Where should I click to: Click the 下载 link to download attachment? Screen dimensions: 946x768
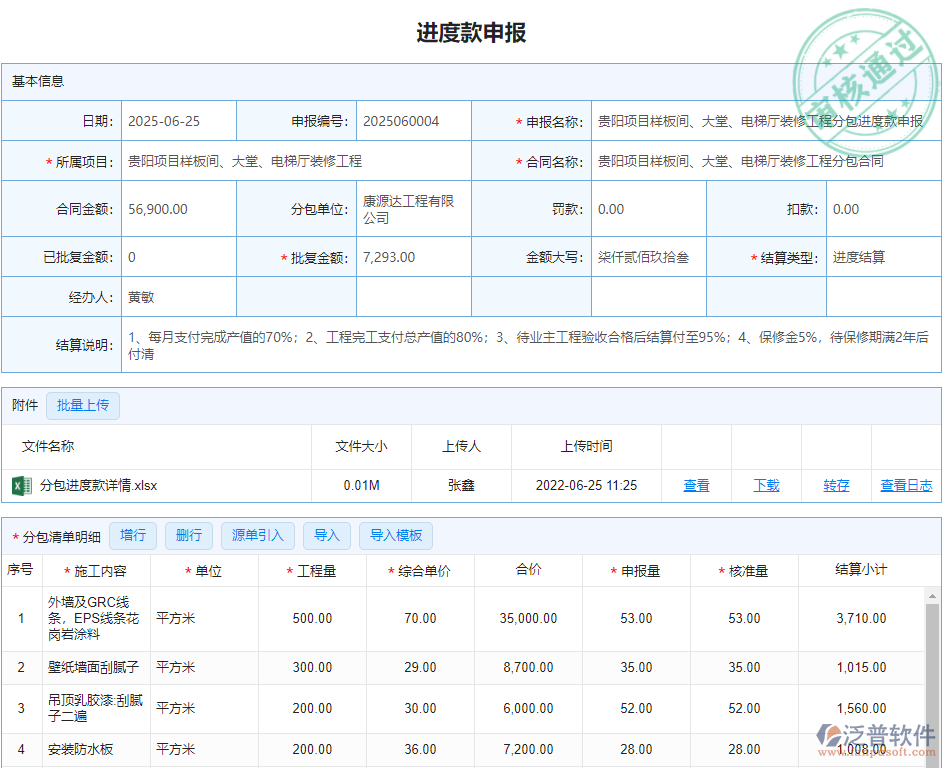coord(766,486)
